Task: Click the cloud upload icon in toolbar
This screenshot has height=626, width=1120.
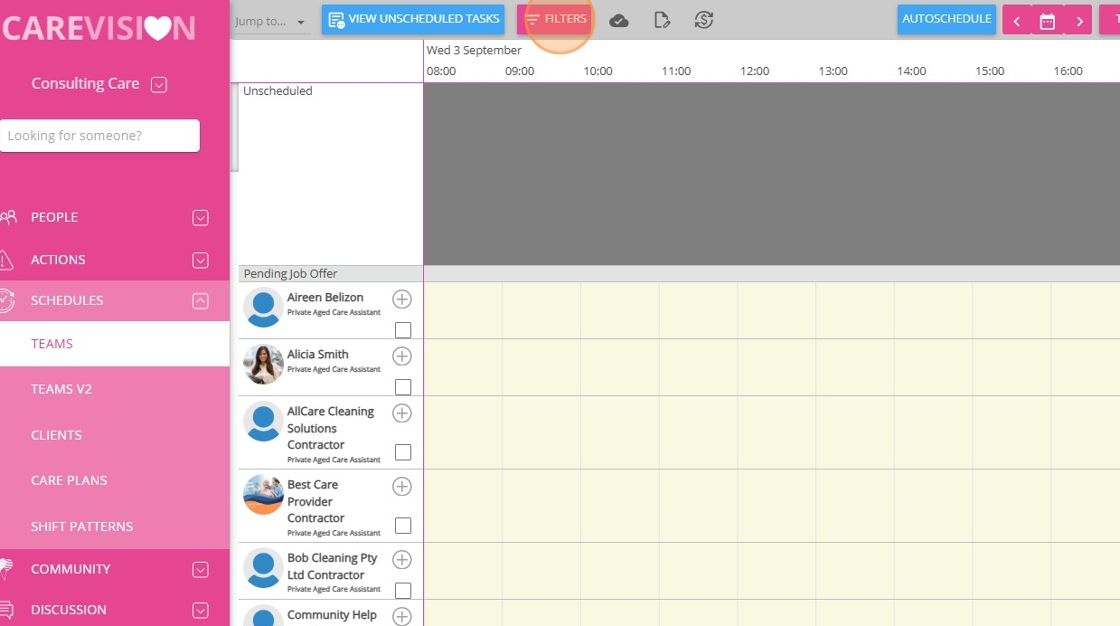Action: pos(619,21)
